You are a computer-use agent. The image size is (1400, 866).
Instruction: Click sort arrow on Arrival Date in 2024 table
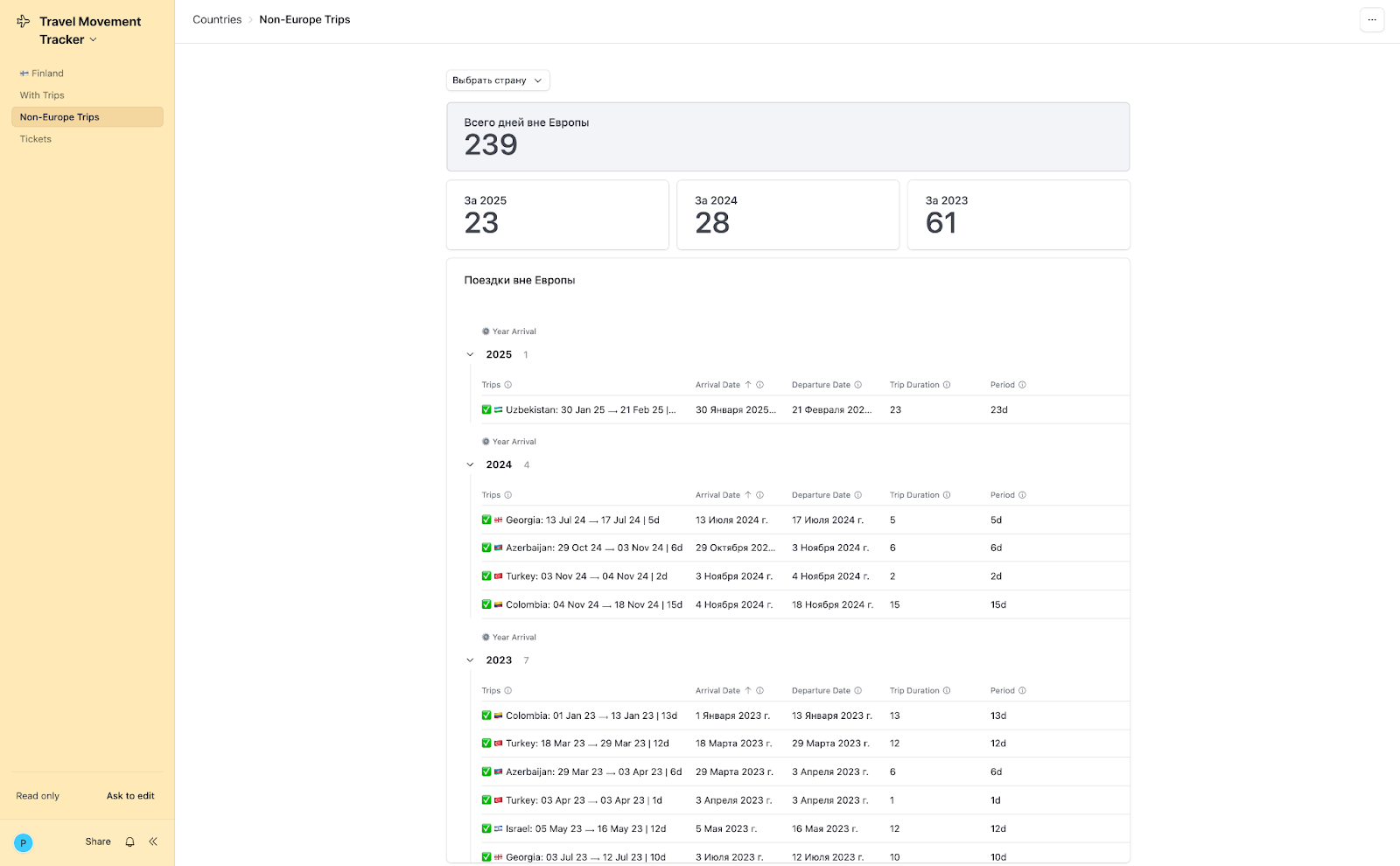coord(748,495)
